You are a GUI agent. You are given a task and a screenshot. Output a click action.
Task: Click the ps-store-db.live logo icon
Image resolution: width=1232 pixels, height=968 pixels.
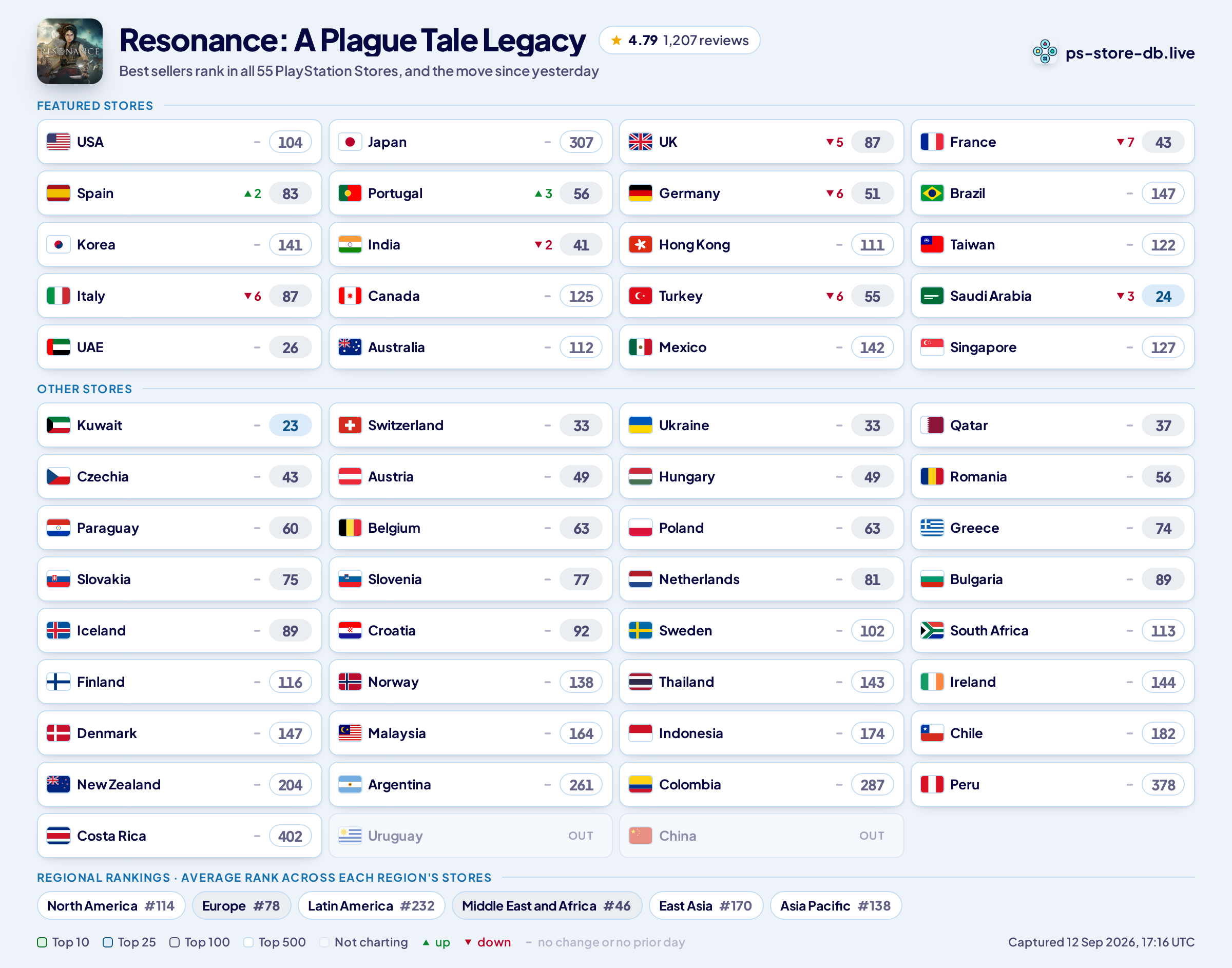(x=1045, y=52)
